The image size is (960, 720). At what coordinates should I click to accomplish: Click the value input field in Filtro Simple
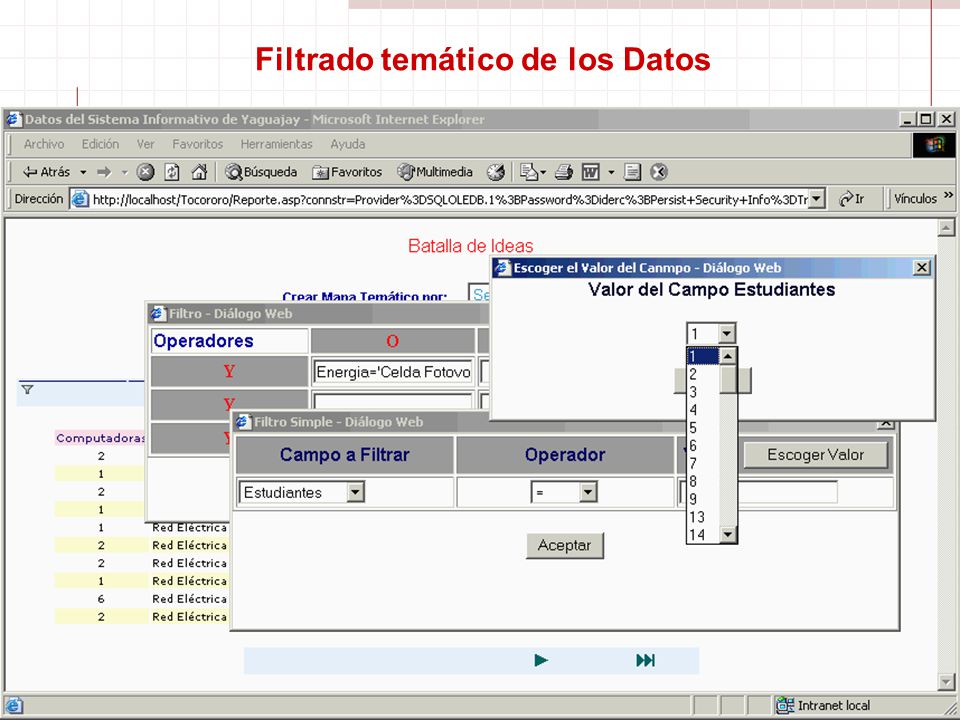coord(787,492)
